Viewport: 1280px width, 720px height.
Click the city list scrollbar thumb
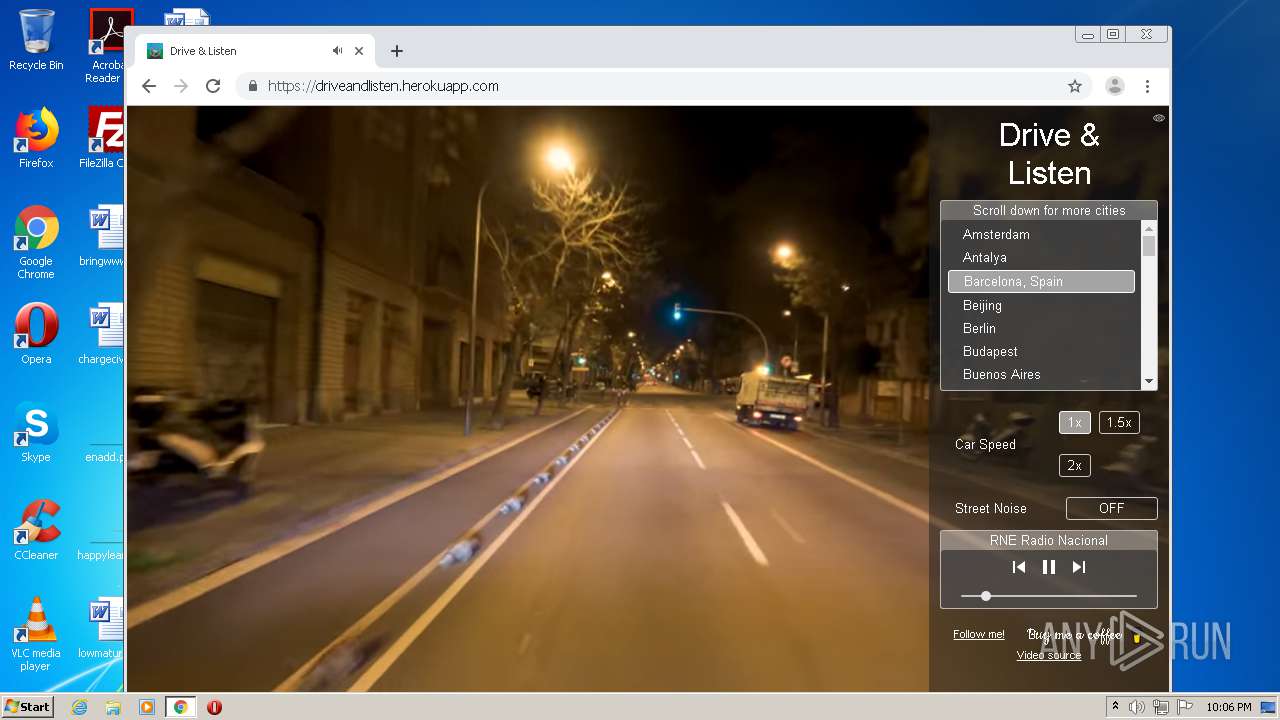1149,246
